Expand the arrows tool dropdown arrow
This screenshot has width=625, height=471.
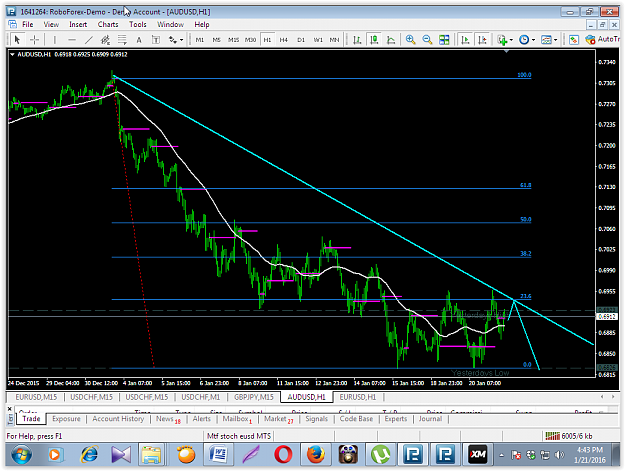(x=181, y=40)
